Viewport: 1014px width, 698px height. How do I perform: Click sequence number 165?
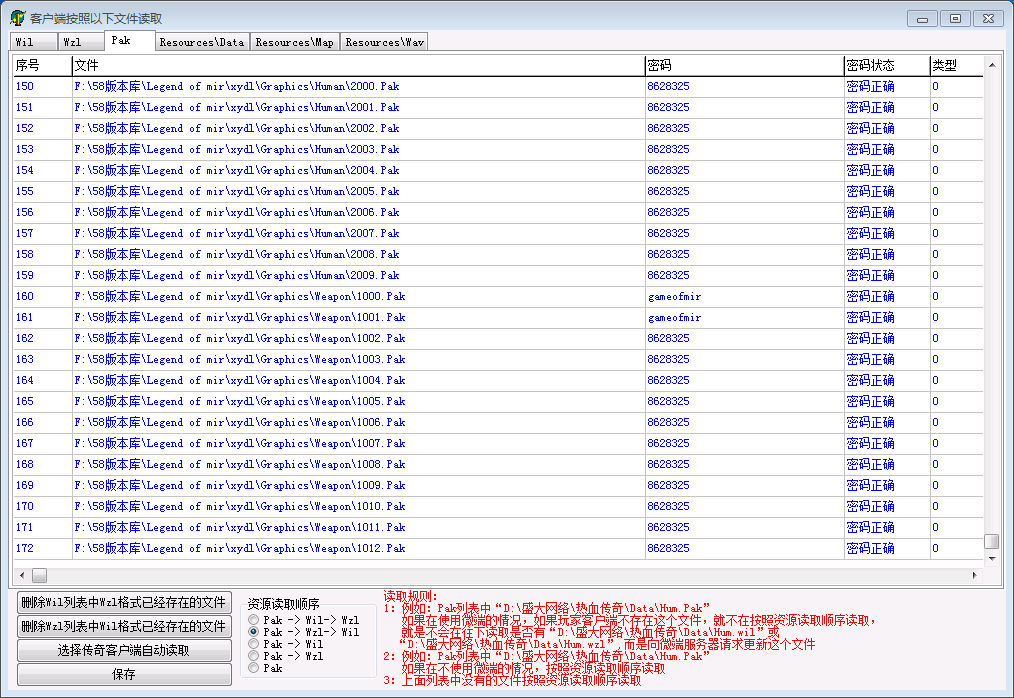pyautogui.click(x=25, y=401)
